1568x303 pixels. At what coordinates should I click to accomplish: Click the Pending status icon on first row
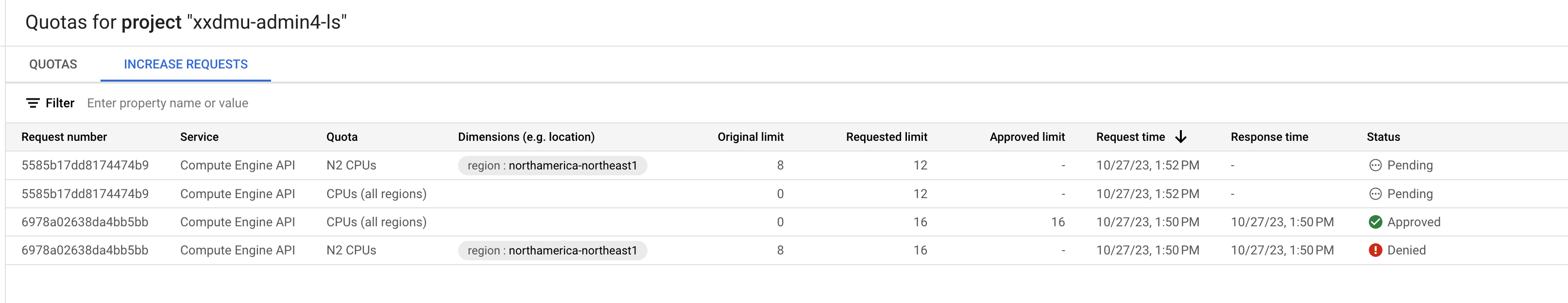click(x=1376, y=165)
